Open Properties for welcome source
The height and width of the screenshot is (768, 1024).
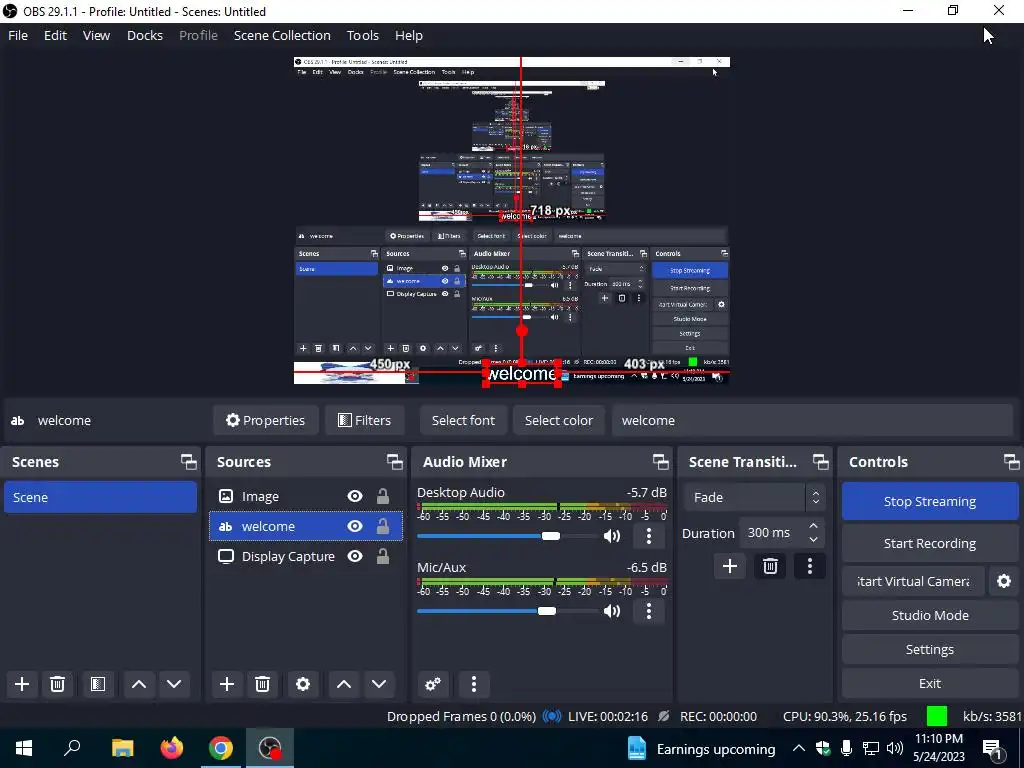[265, 420]
